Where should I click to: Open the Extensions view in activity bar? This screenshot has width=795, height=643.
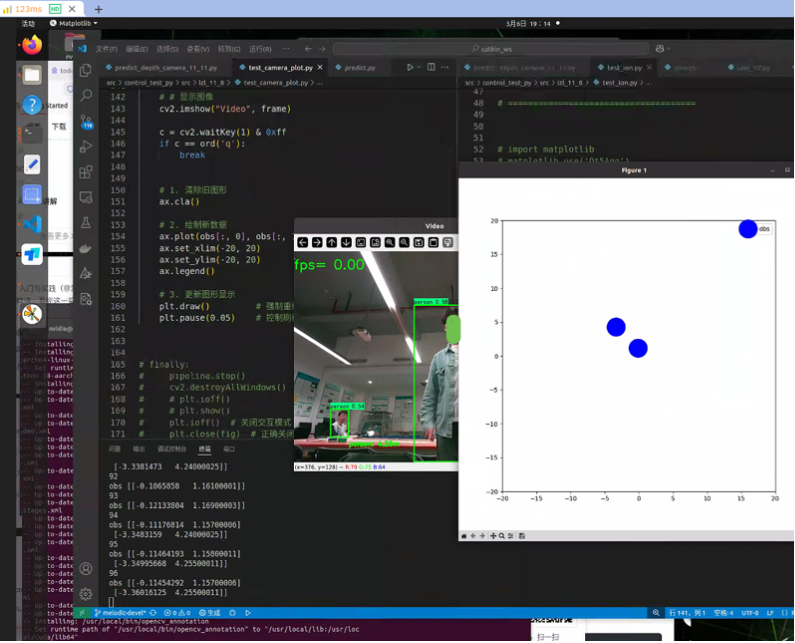(86, 172)
